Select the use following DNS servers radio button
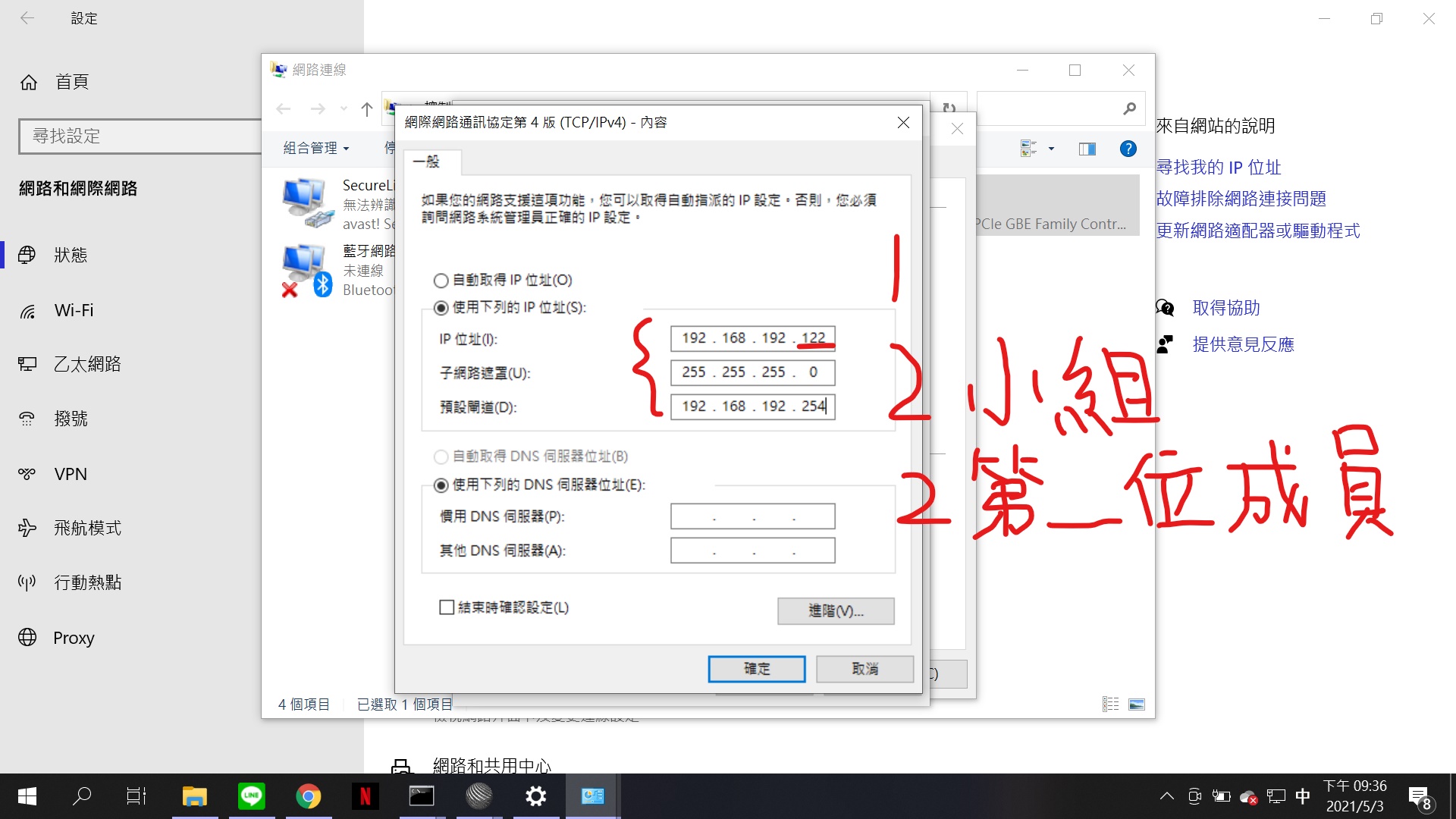This screenshot has width=1456, height=819. pos(441,485)
